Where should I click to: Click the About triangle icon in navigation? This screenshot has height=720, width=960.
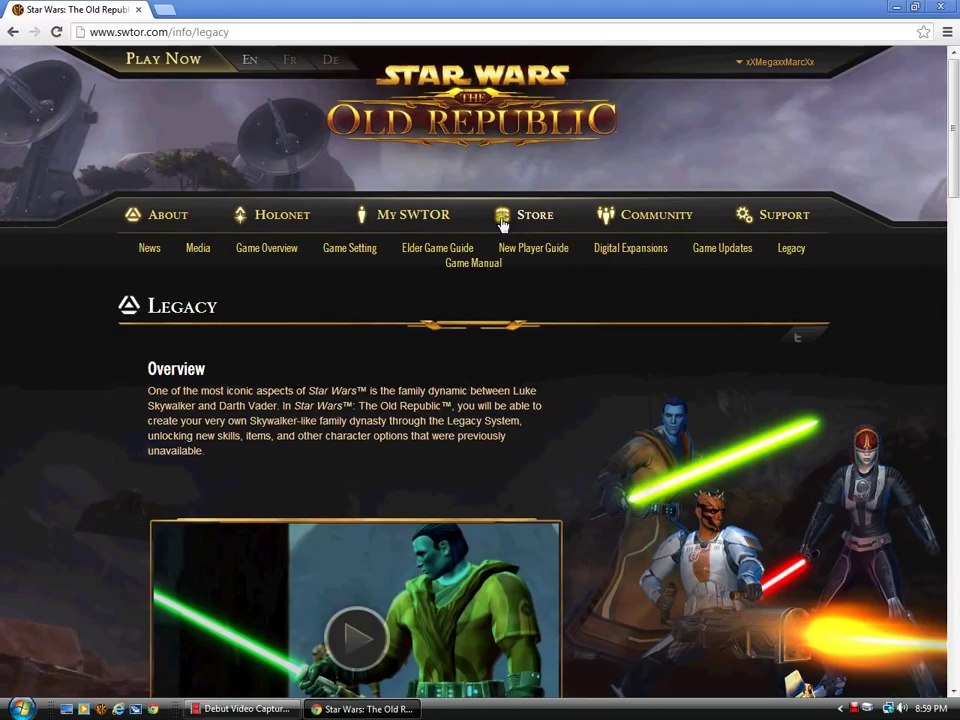pyautogui.click(x=133, y=214)
